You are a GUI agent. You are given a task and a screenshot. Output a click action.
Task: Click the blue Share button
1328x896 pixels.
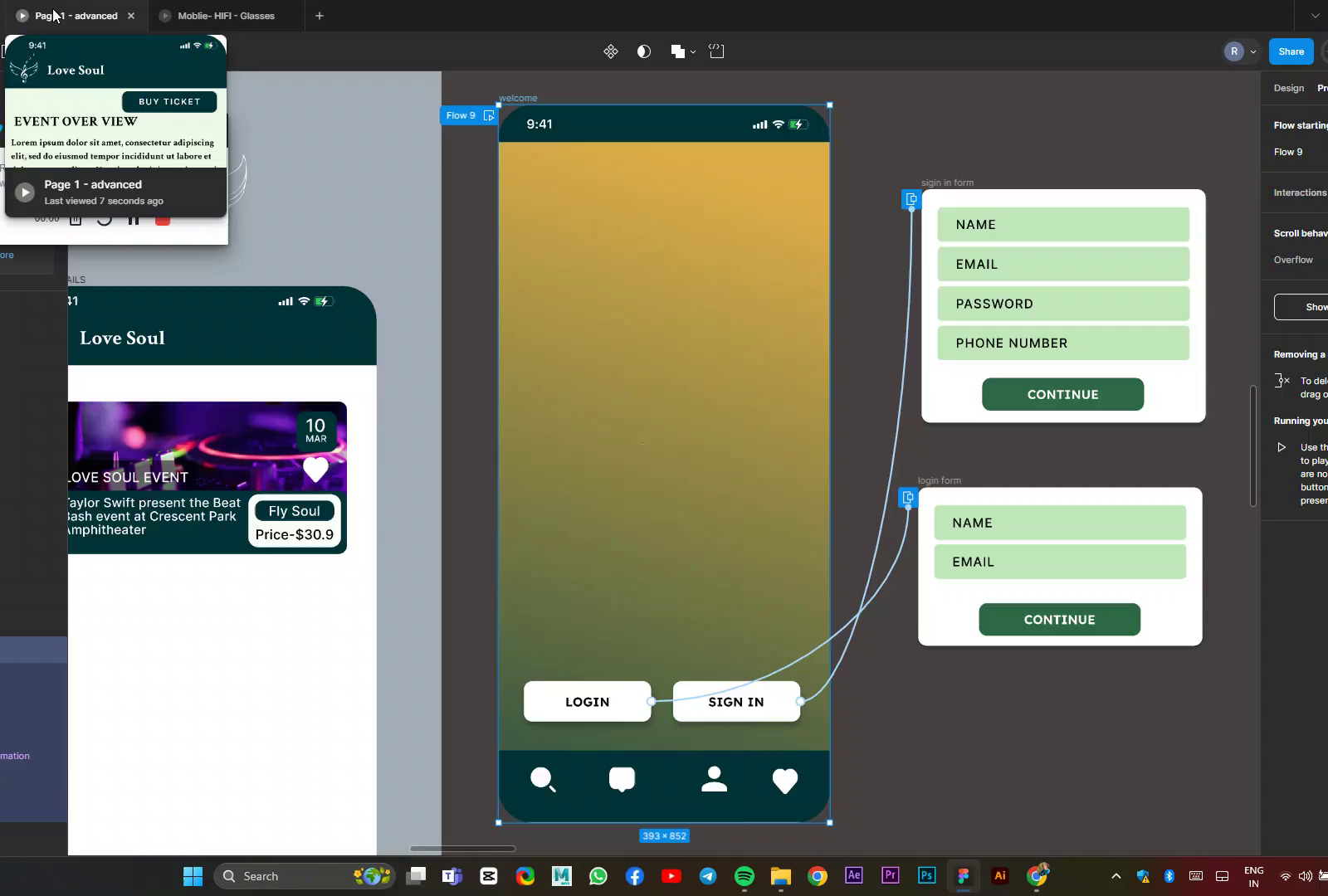1291,51
